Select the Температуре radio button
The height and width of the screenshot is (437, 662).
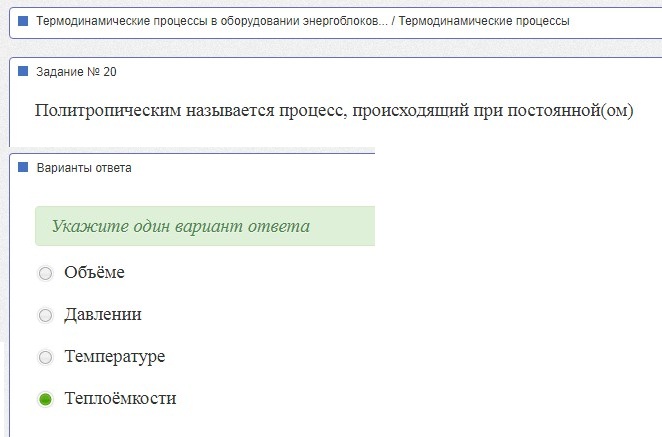click(x=45, y=357)
